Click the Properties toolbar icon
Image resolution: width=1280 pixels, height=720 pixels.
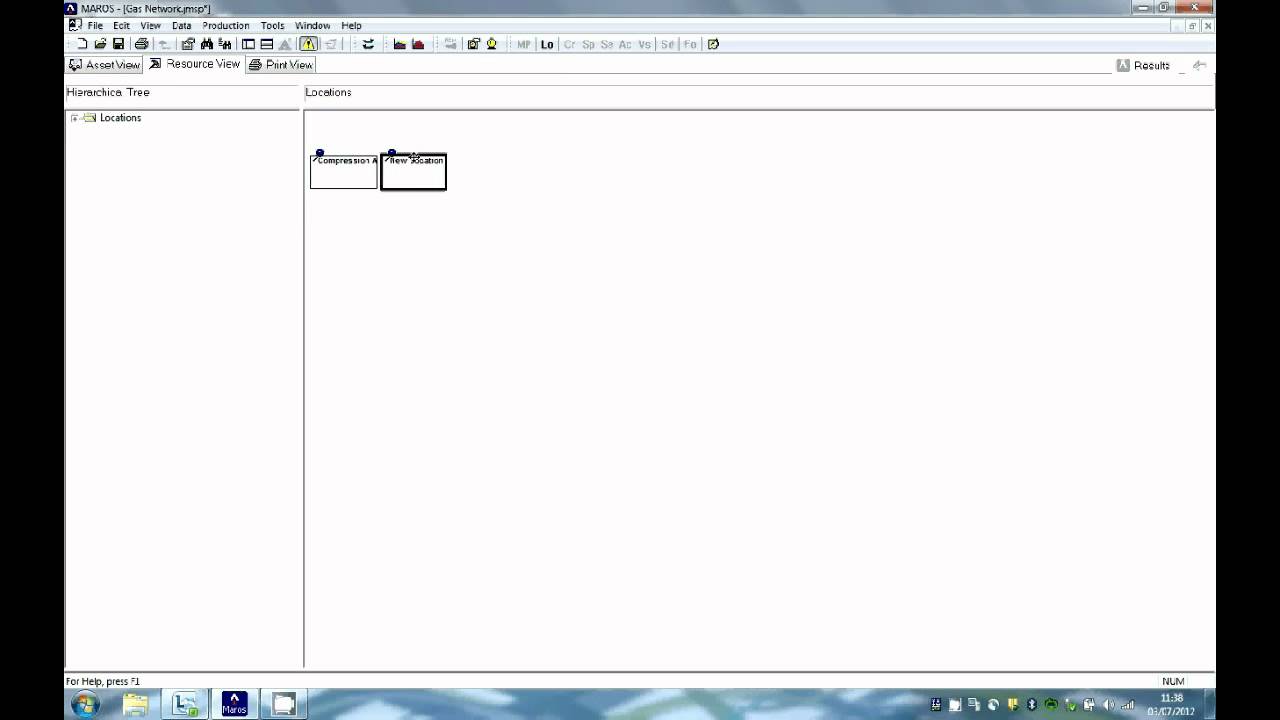point(188,44)
